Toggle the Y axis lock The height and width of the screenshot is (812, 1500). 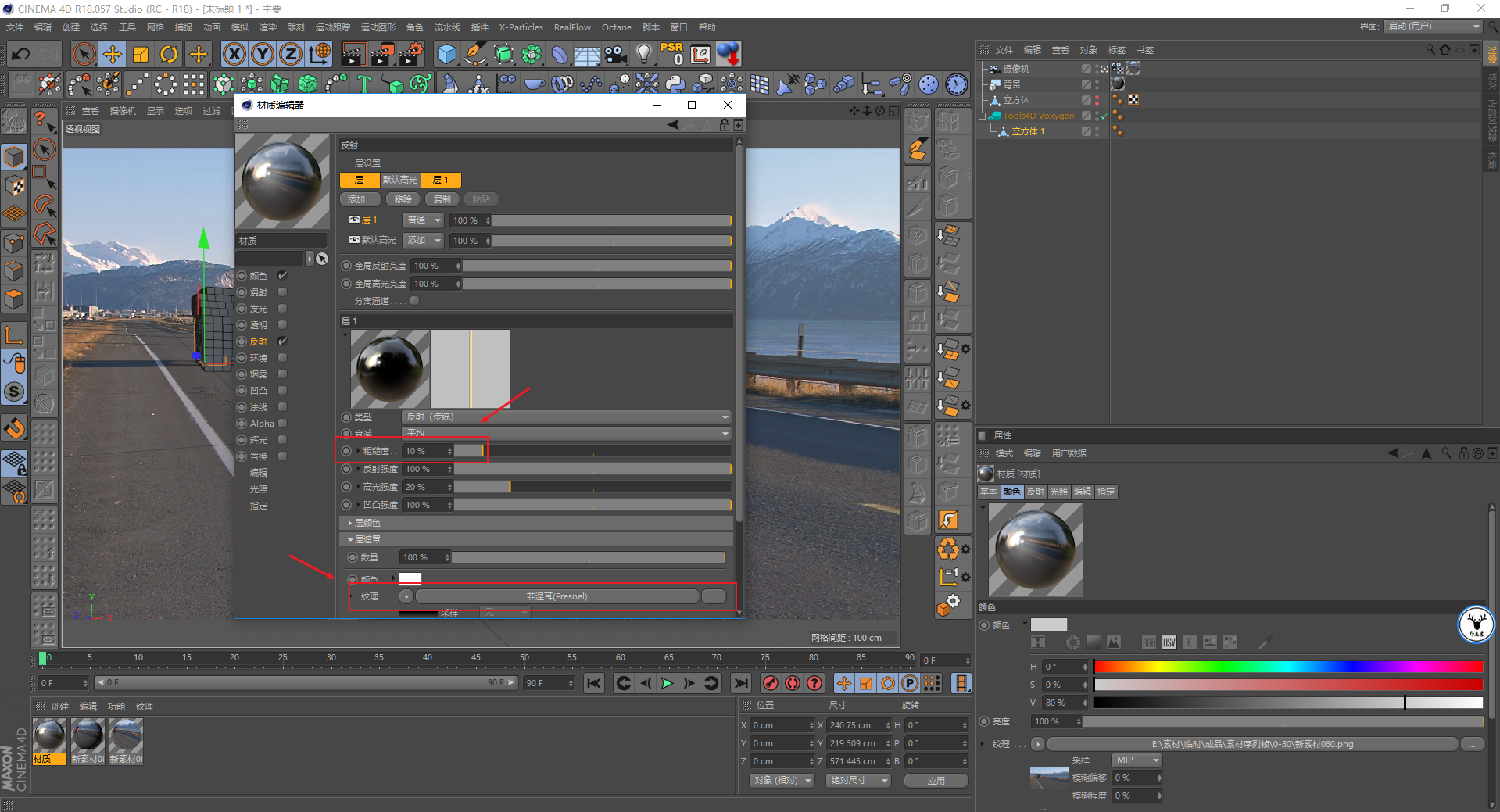tap(263, 54)
